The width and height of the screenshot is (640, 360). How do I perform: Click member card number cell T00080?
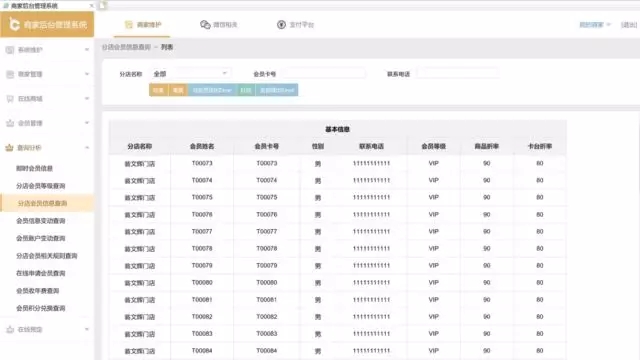(x=267, y=282)
